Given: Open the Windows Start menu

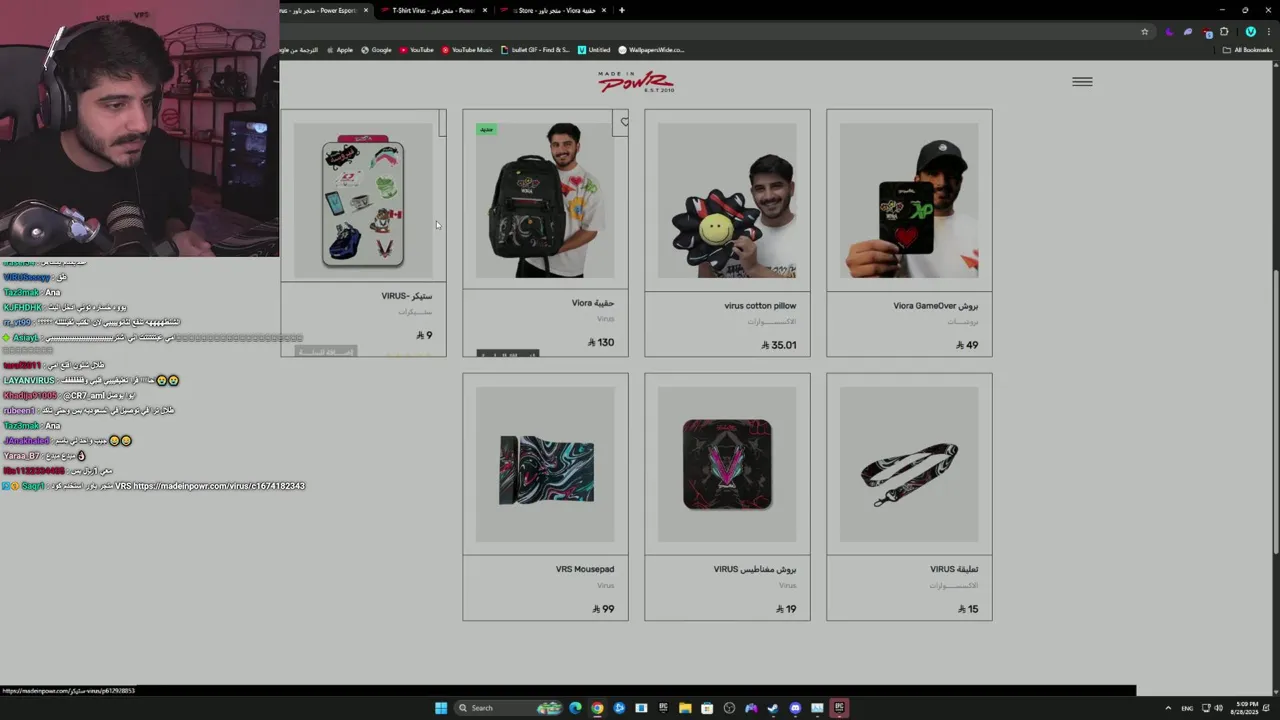Looking at the screenshot, I should (441, 708).
